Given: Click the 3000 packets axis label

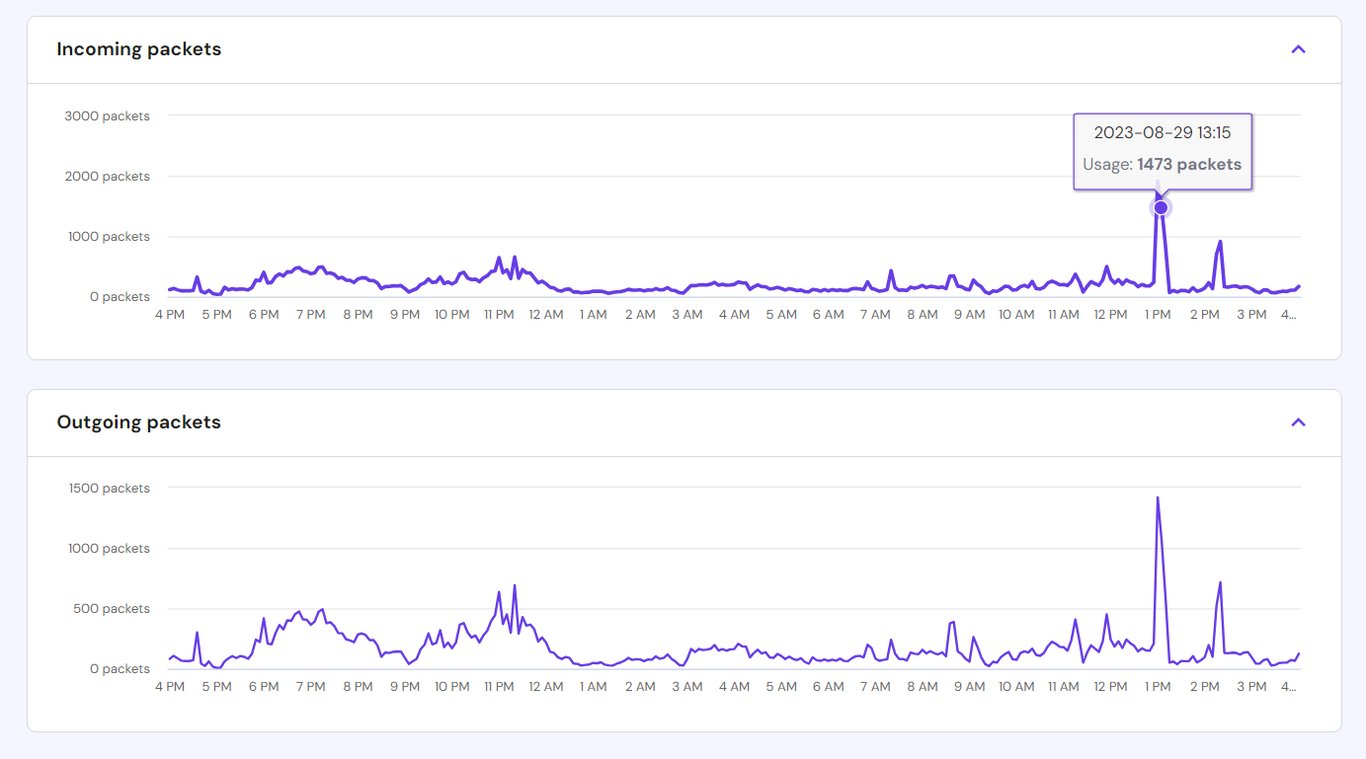Looking at the screenshot, I should (x=107, y=116).
